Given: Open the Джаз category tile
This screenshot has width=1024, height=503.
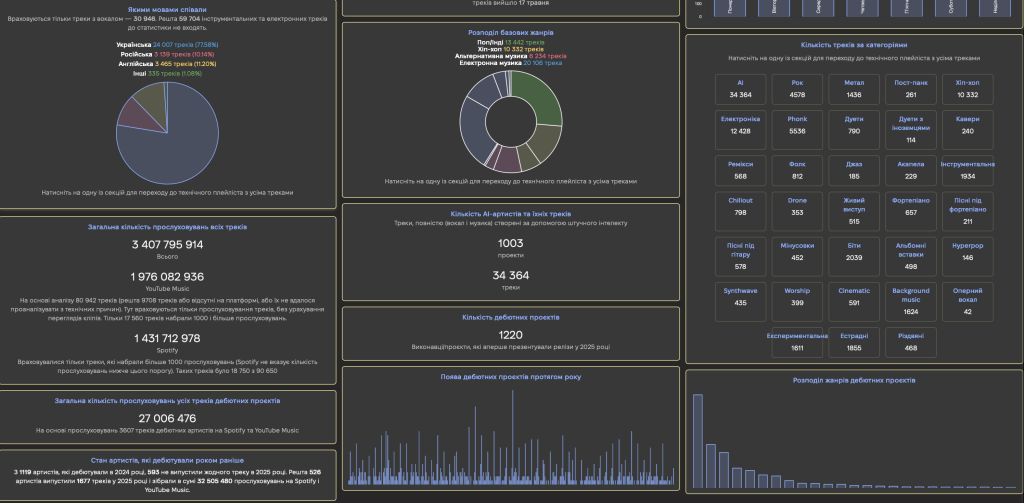Looking at the screenshot, I should [853, 169].
